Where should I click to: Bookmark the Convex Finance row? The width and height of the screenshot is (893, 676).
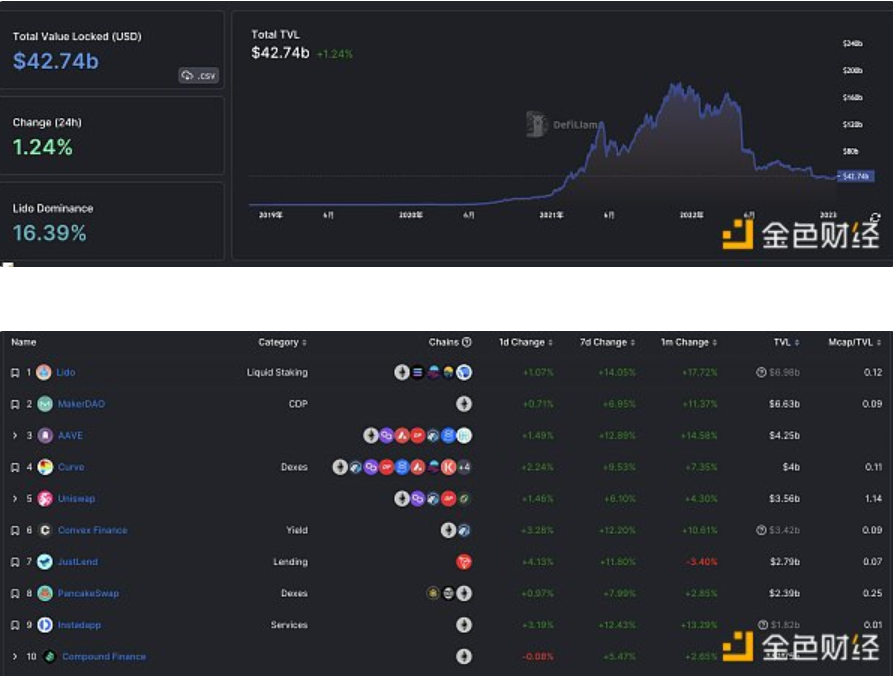click(15, 531)
